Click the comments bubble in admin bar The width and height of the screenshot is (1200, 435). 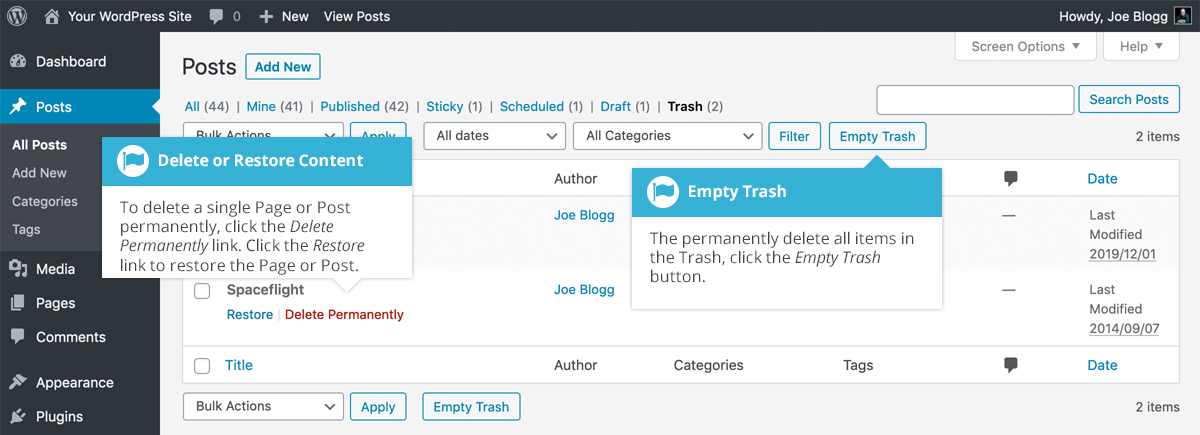(217, 17)
